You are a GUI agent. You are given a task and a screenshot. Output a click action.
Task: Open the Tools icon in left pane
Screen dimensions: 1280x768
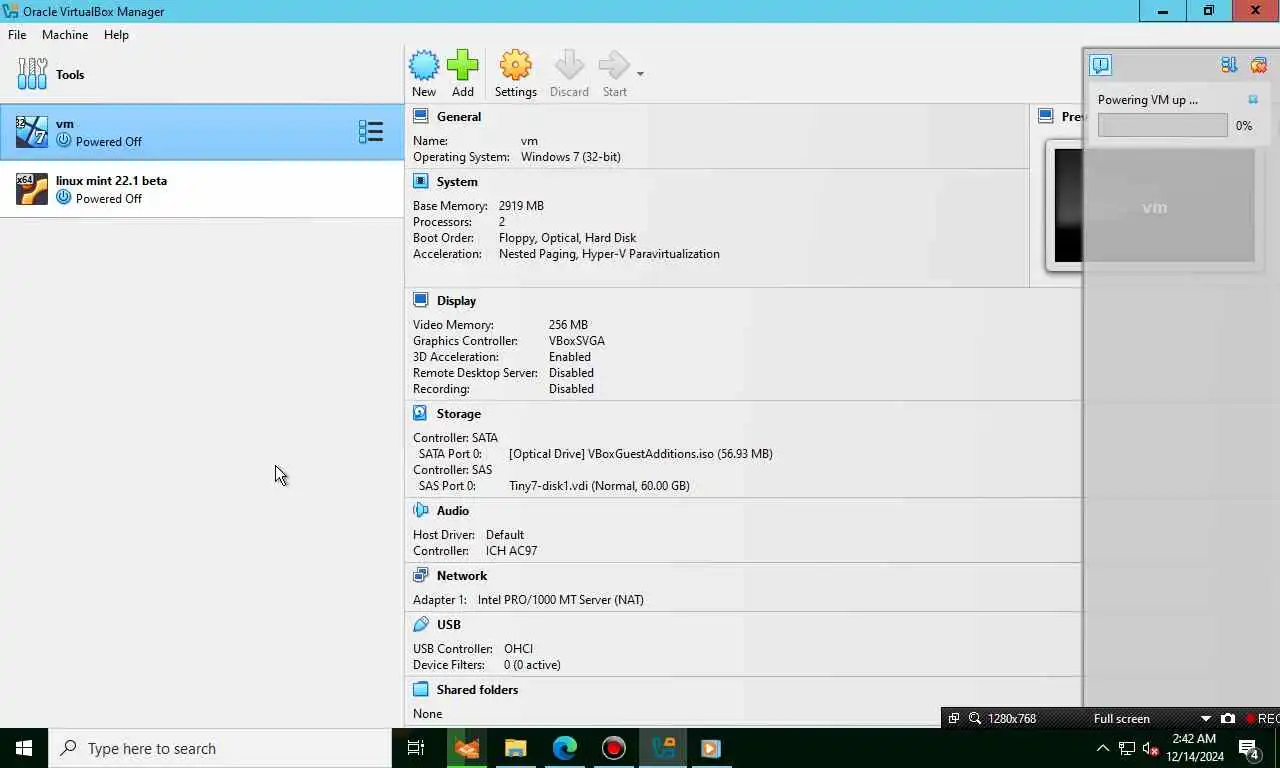click(32, 74)
